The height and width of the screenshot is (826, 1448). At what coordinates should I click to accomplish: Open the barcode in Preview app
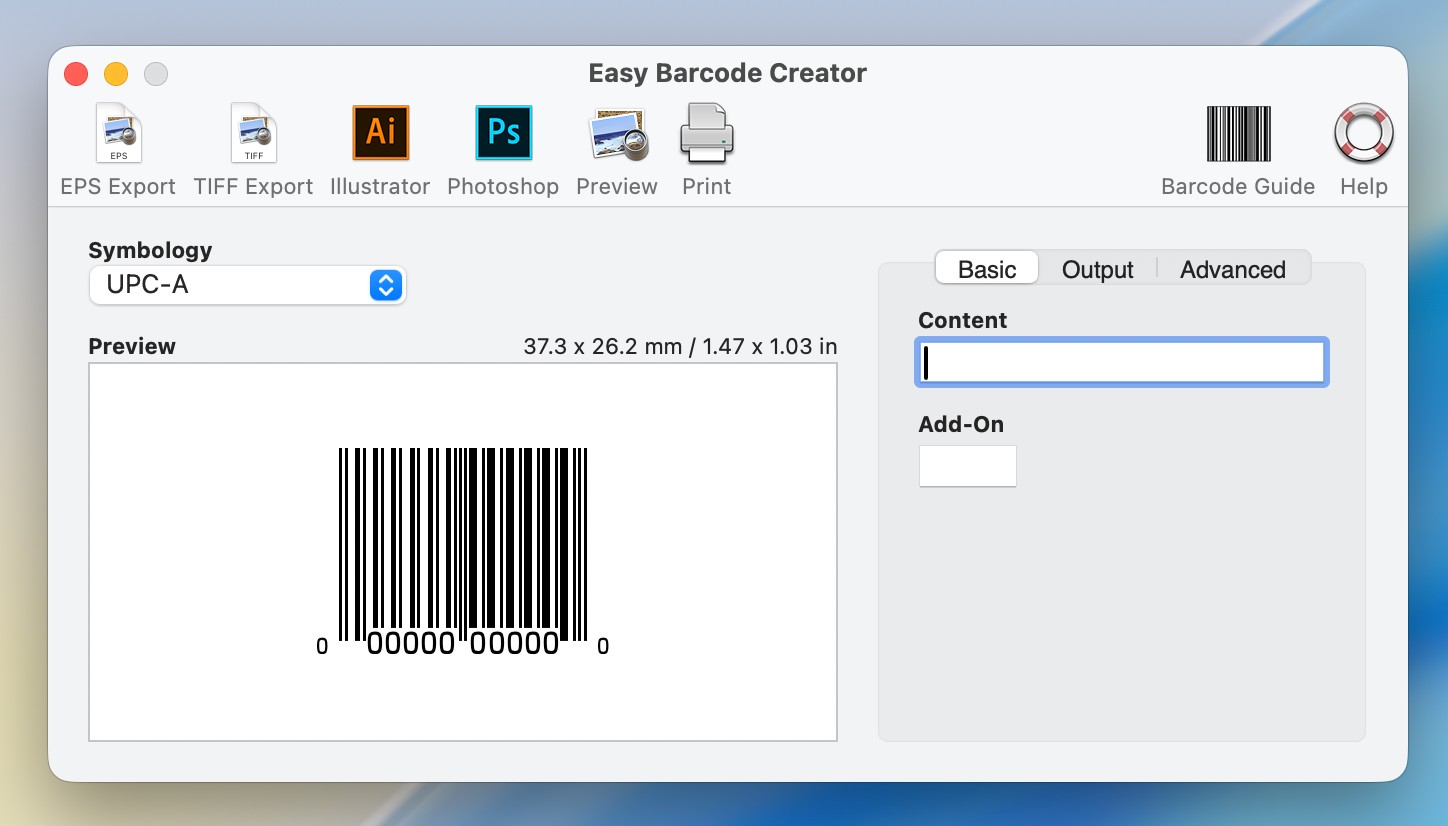[x=617, y=135]
